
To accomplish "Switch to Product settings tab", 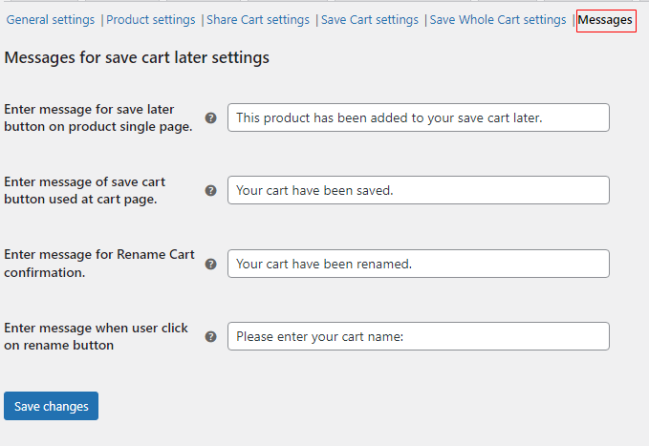I will pyautogui.click(x=151, y=20).
